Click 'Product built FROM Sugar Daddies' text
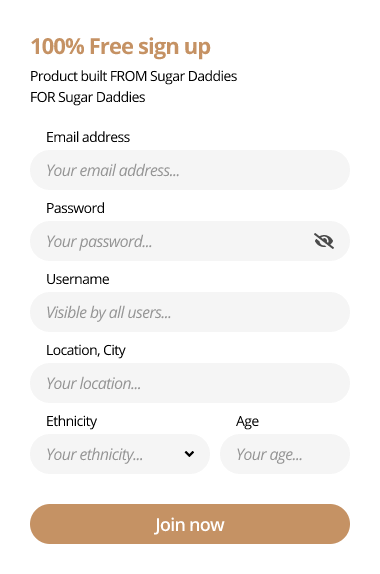The height and width of the screenshot is (574, 380). click(x=134, y=76)
